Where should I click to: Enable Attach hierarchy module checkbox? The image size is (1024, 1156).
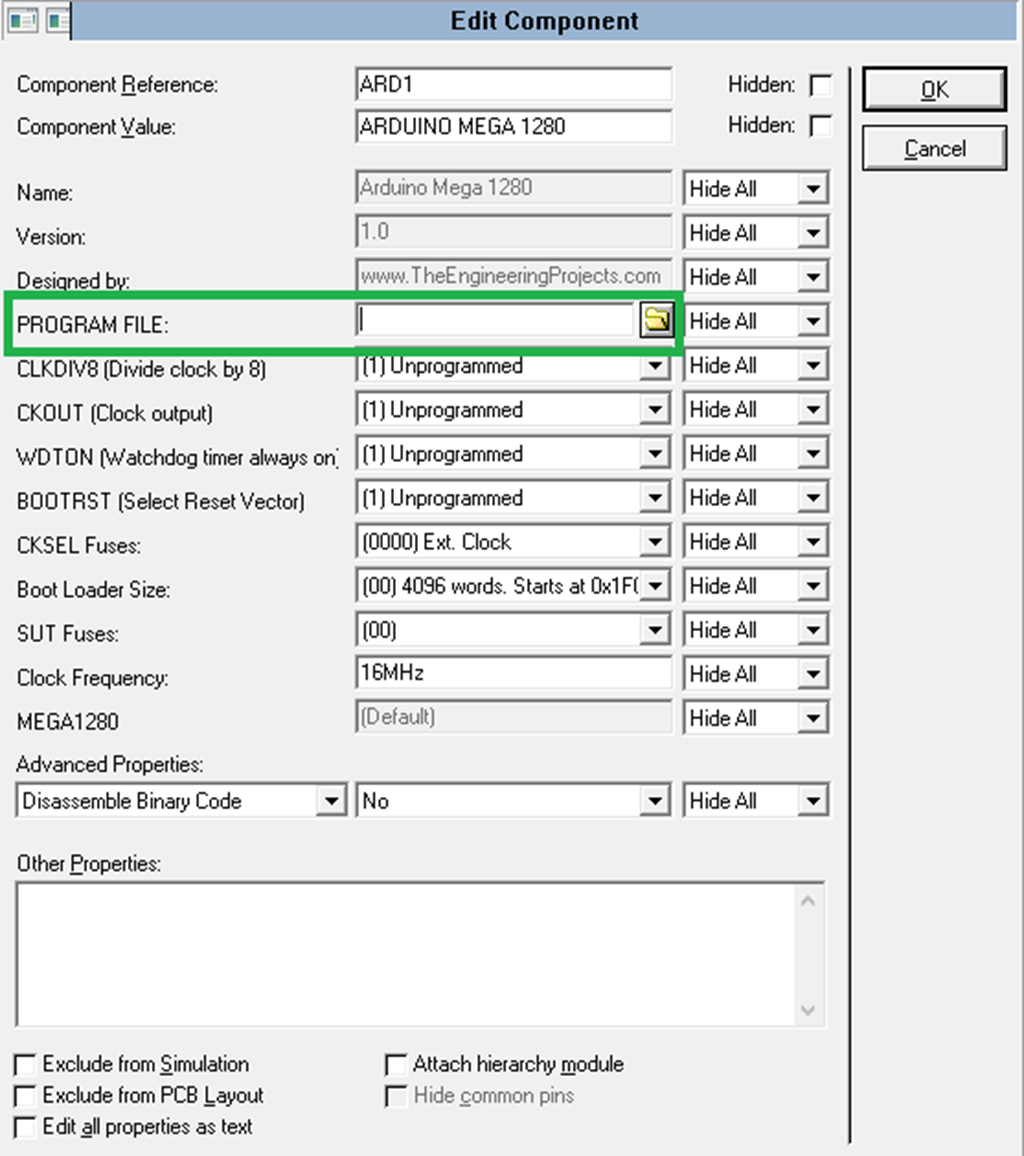397,1064
